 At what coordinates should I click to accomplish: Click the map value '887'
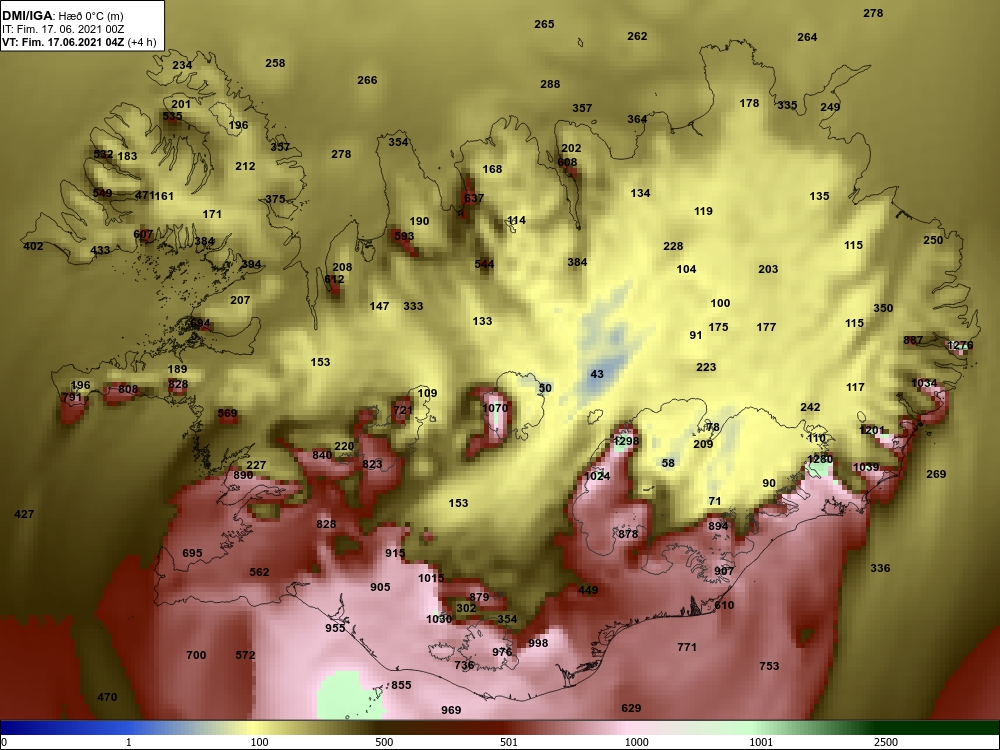[x=913, y=341]
